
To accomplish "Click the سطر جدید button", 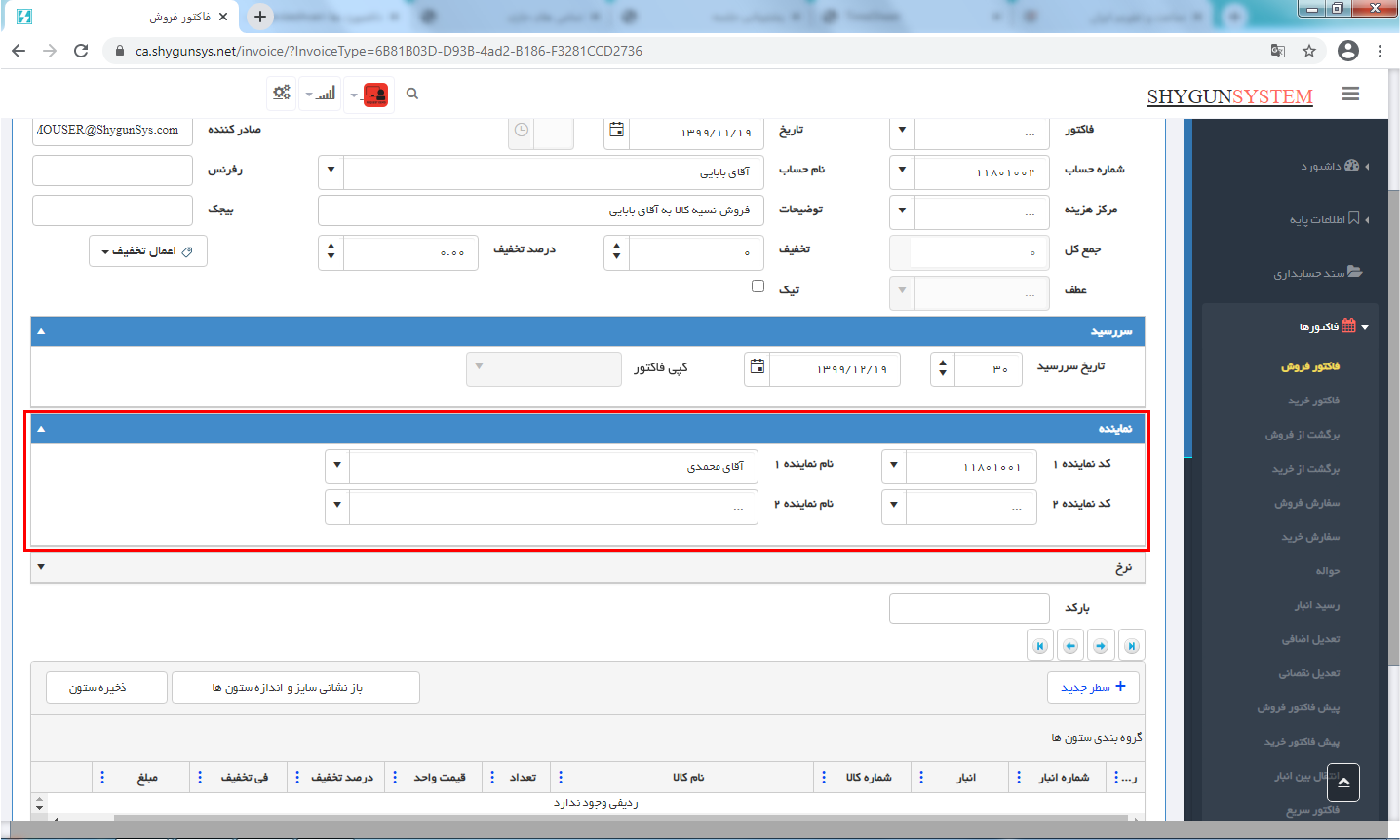I will point(1093,687).
